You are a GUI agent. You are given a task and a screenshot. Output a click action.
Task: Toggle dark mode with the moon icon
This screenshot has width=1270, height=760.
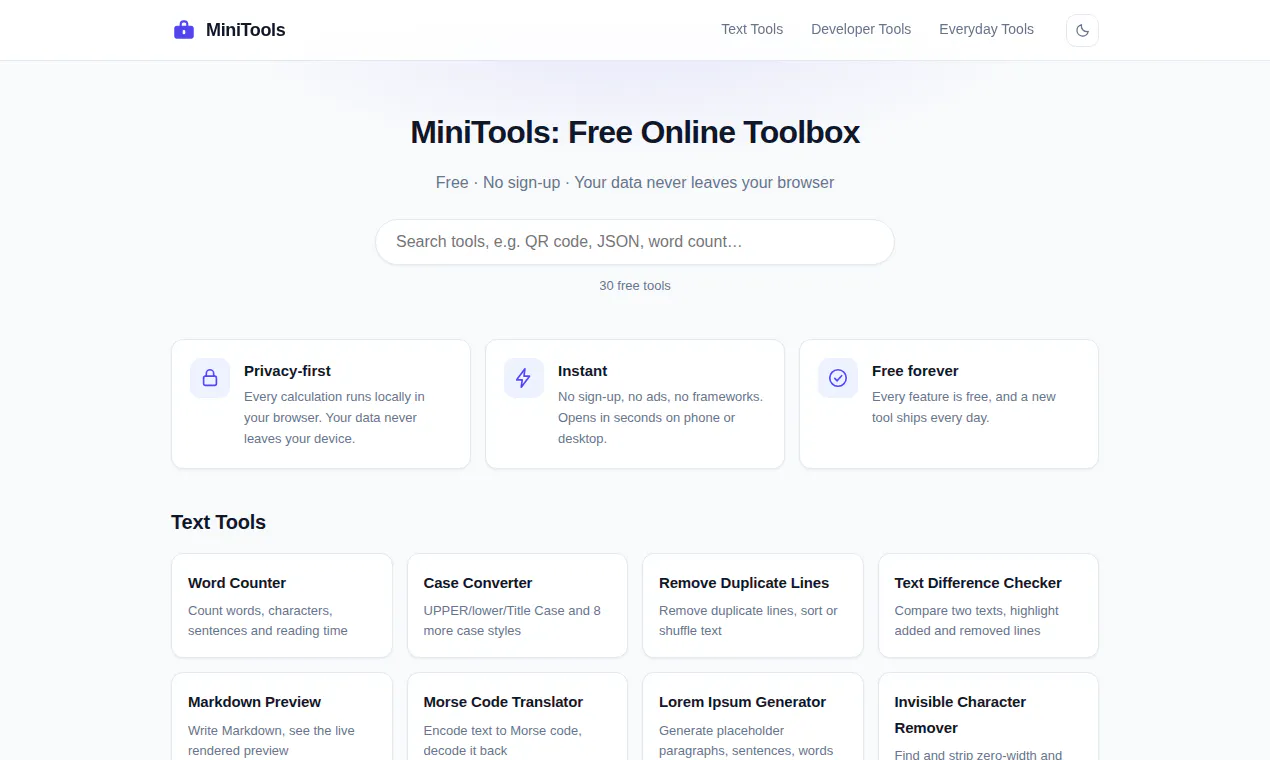click(x=1082, y=30)
